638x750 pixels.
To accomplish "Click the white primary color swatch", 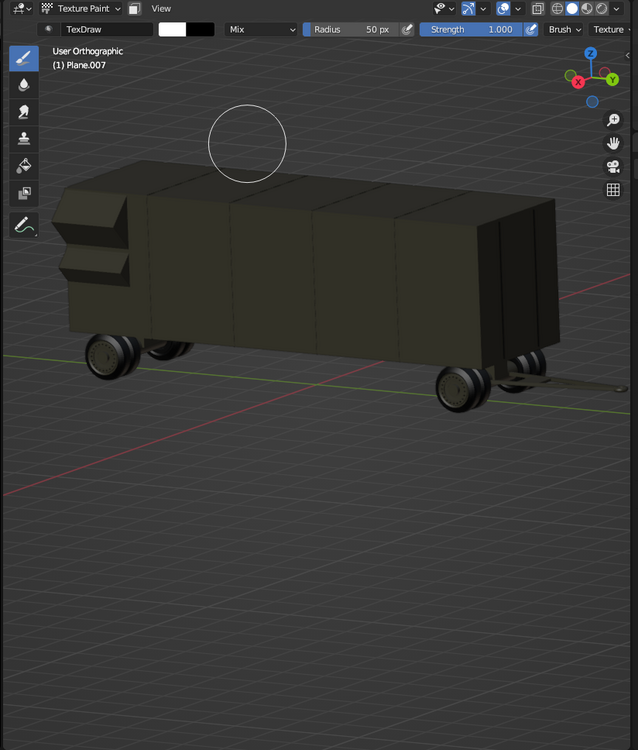I will coord(172,29).
